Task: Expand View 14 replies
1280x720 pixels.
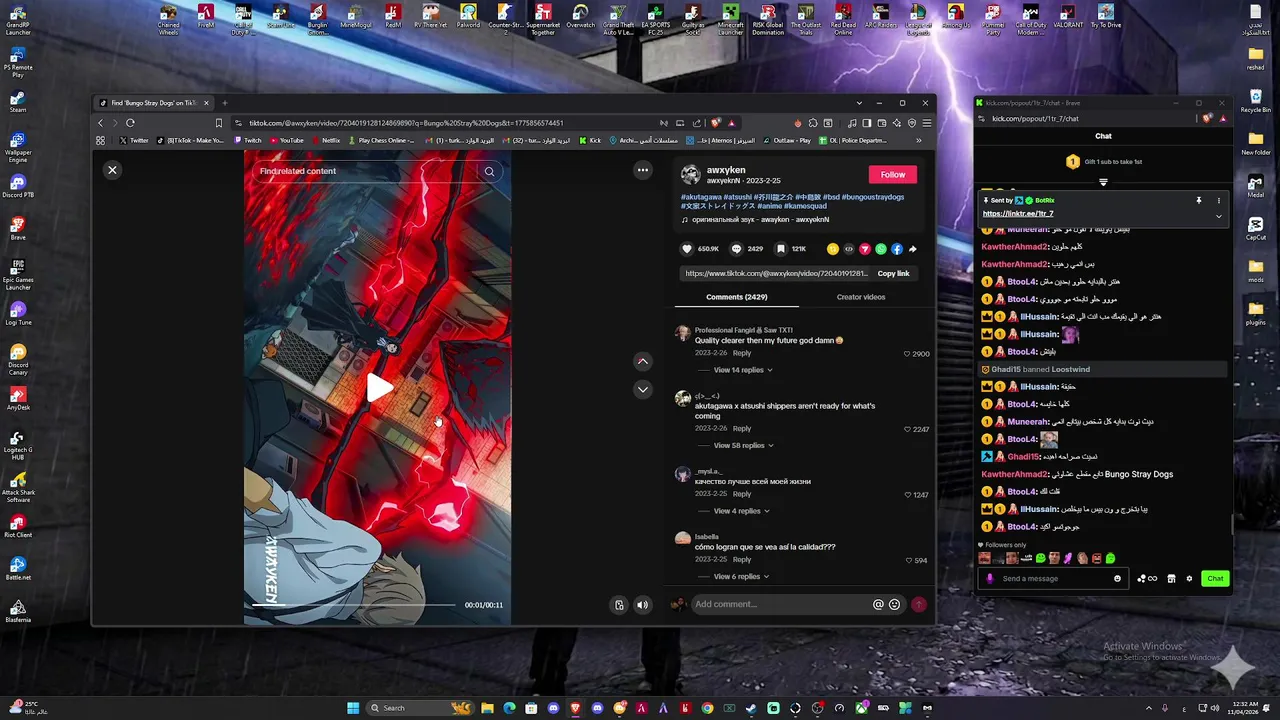Action: pos(742,370)
